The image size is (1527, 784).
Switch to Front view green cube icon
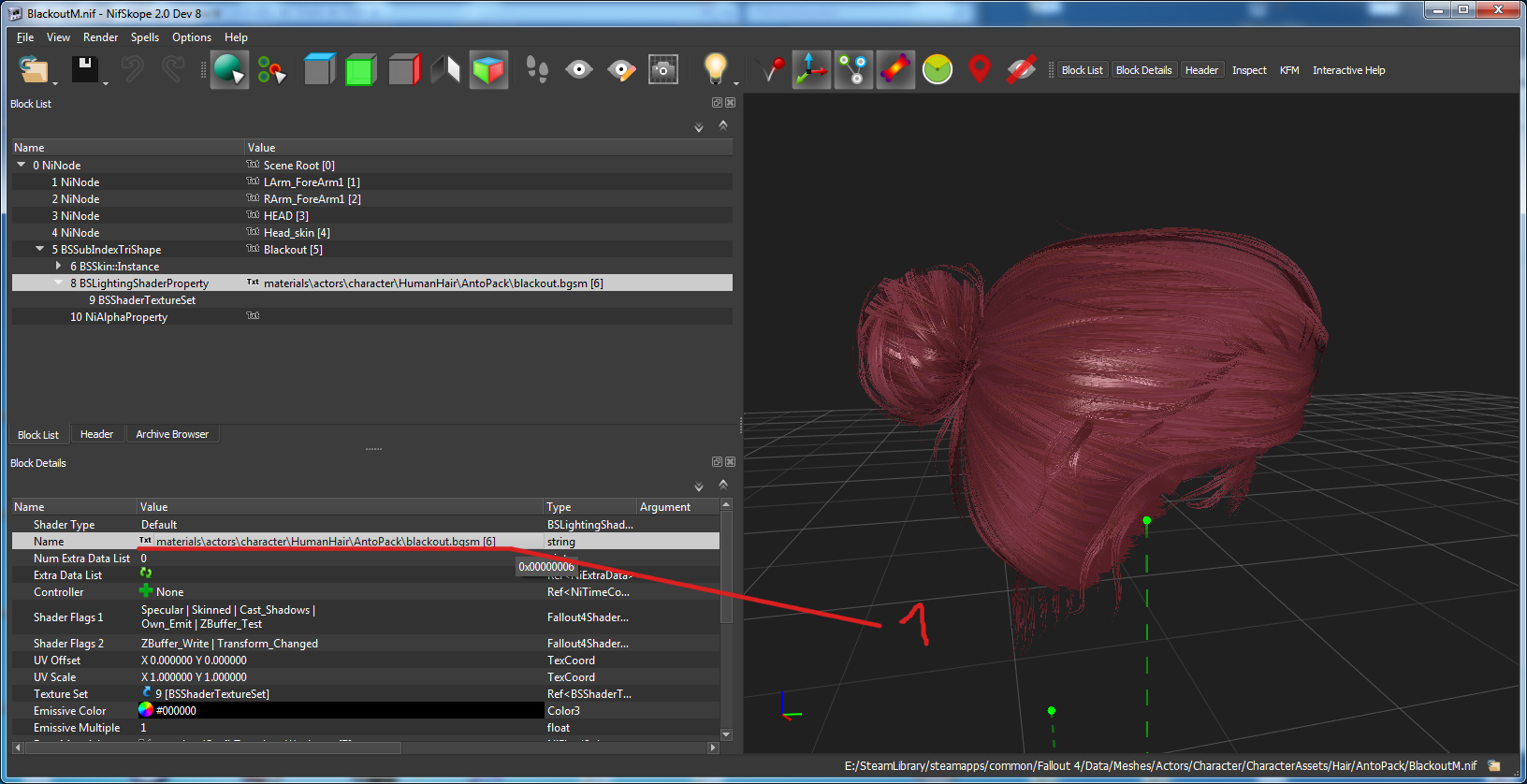[360, 70]
